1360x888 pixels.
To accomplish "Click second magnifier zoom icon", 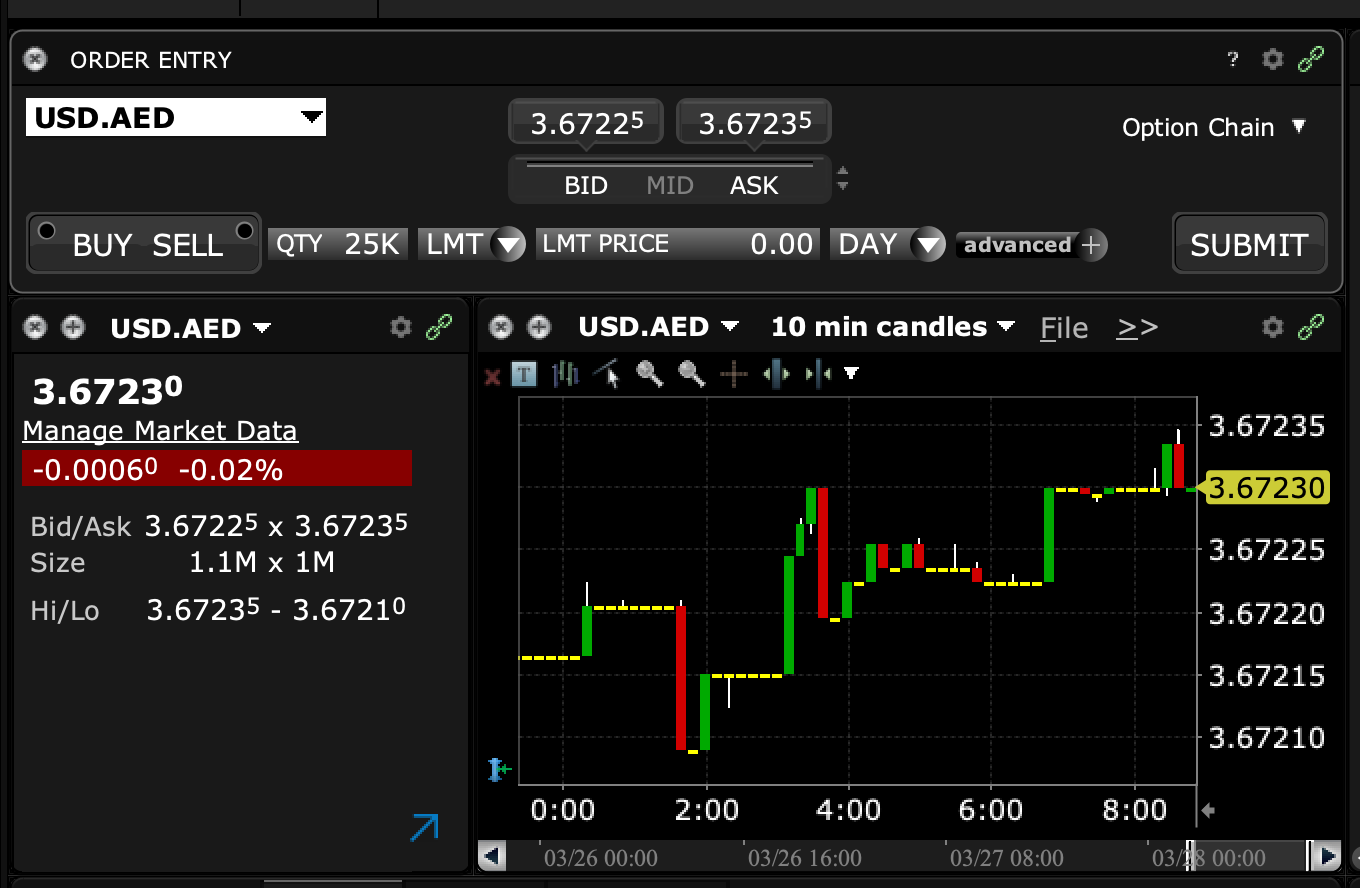I will (692, 374).
